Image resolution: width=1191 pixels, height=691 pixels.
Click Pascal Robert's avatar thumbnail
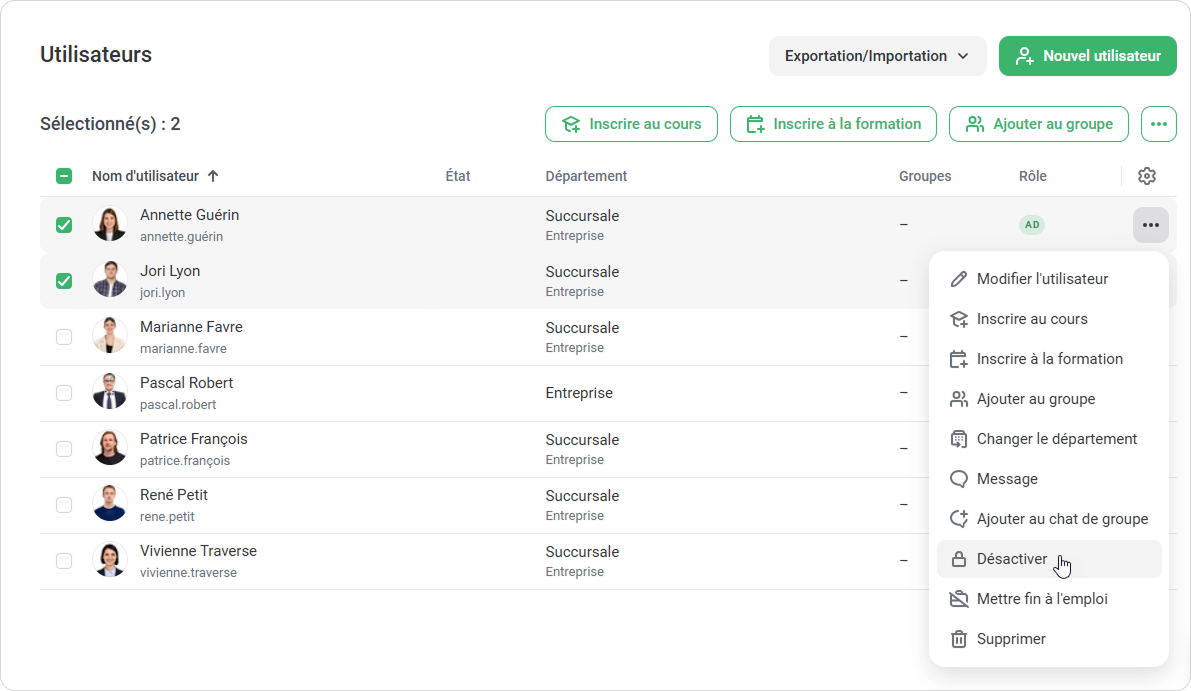coord(110,393)
